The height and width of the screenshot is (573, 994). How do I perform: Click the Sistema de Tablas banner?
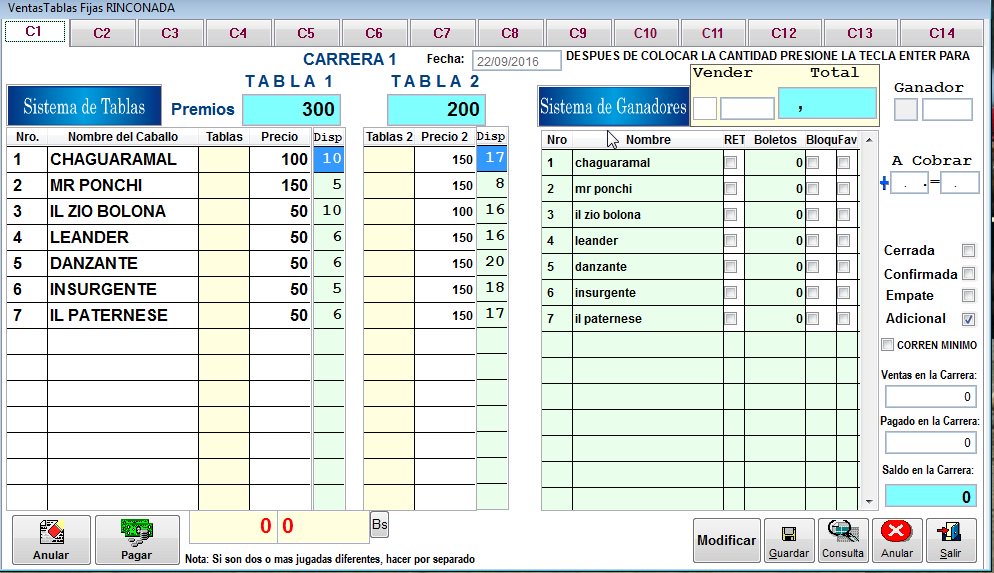click(x=84, y=106)
